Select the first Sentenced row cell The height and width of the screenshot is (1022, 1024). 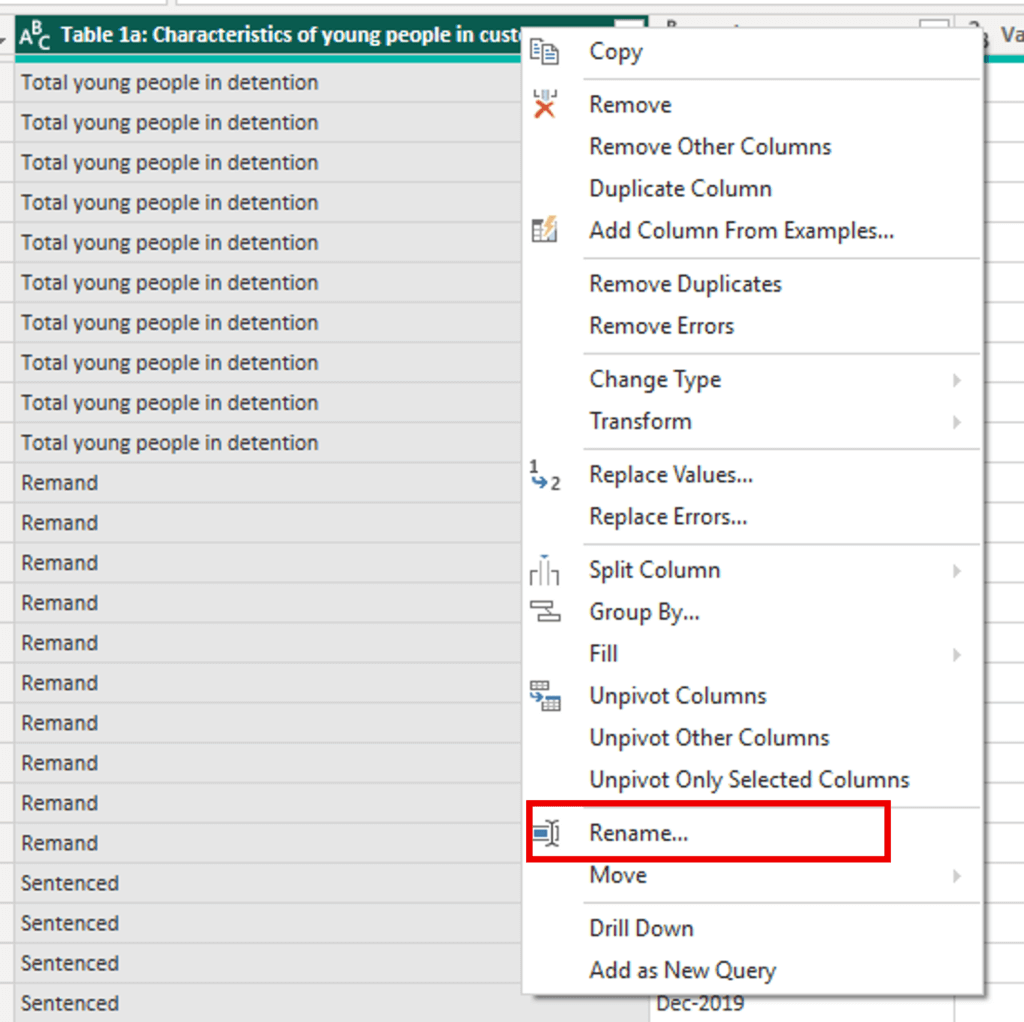(x=70, y=883)
